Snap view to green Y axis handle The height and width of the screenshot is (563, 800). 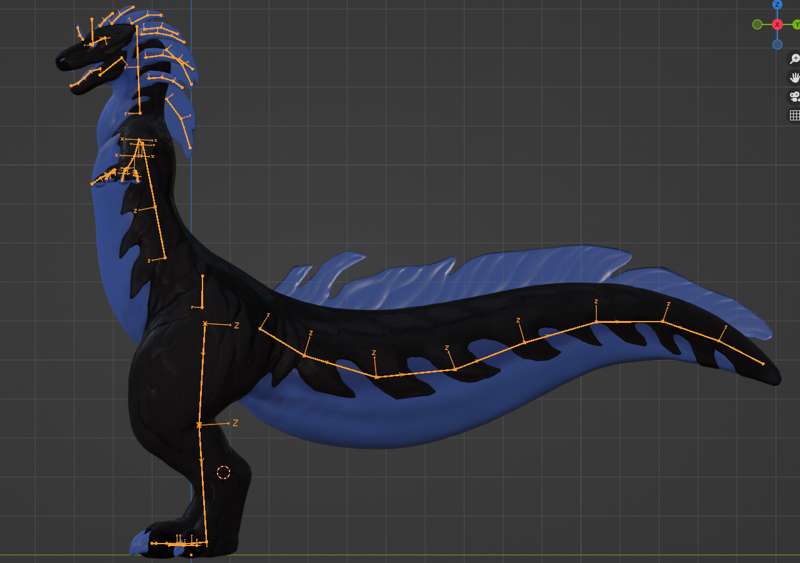pyautogui.click(x=796, y=25)
